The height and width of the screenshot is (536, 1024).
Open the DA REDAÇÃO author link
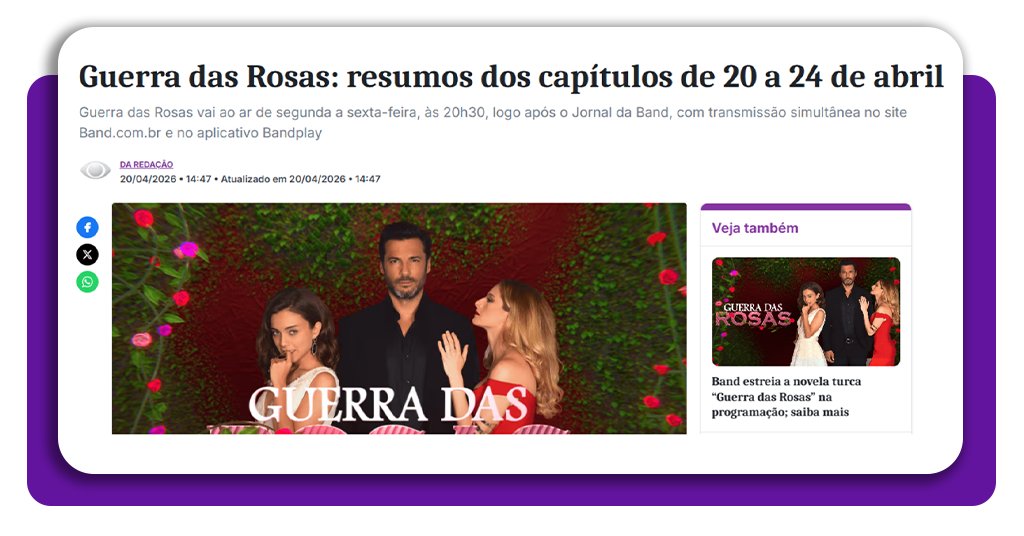(146, 165)
